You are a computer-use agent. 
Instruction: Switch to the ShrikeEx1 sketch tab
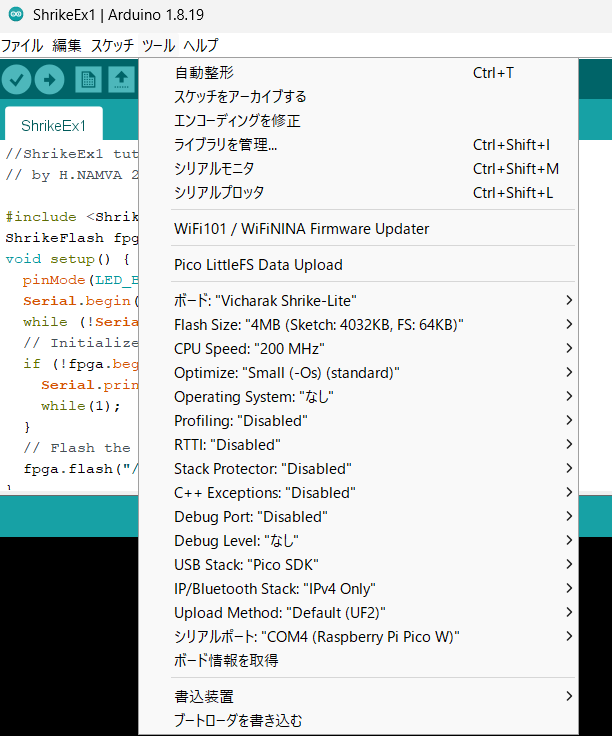pyautogui.click(x=54, y=126)
